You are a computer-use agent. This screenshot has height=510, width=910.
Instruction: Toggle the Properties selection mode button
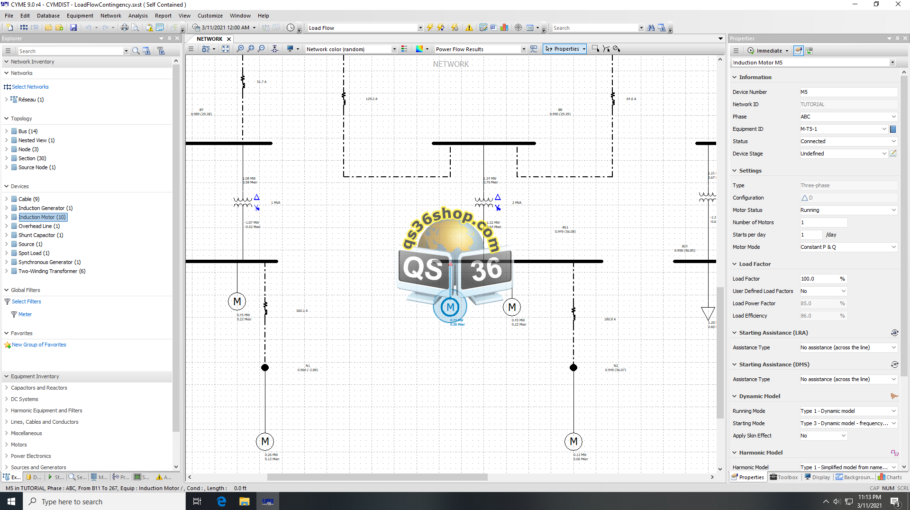(x=565, y=49)
